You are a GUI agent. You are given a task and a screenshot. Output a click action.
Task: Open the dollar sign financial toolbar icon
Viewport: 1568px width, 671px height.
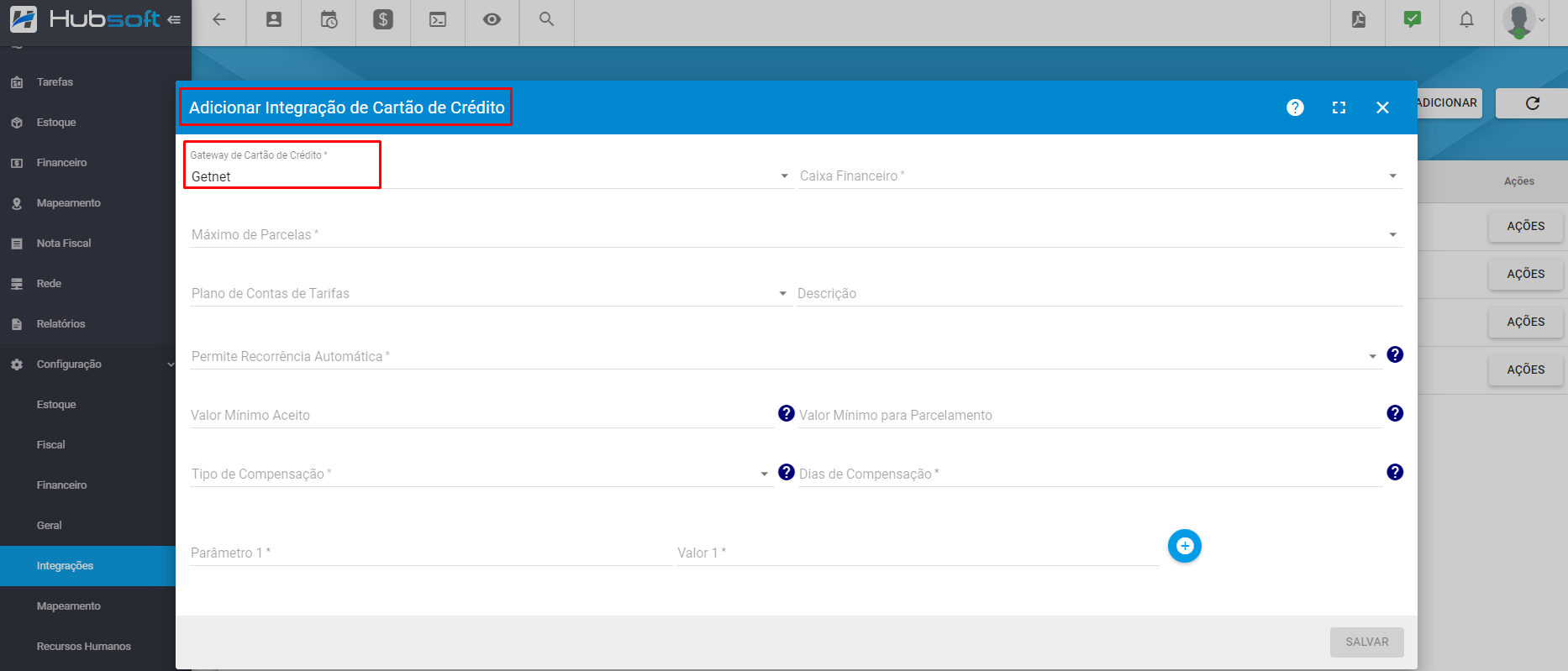point(383,19)
